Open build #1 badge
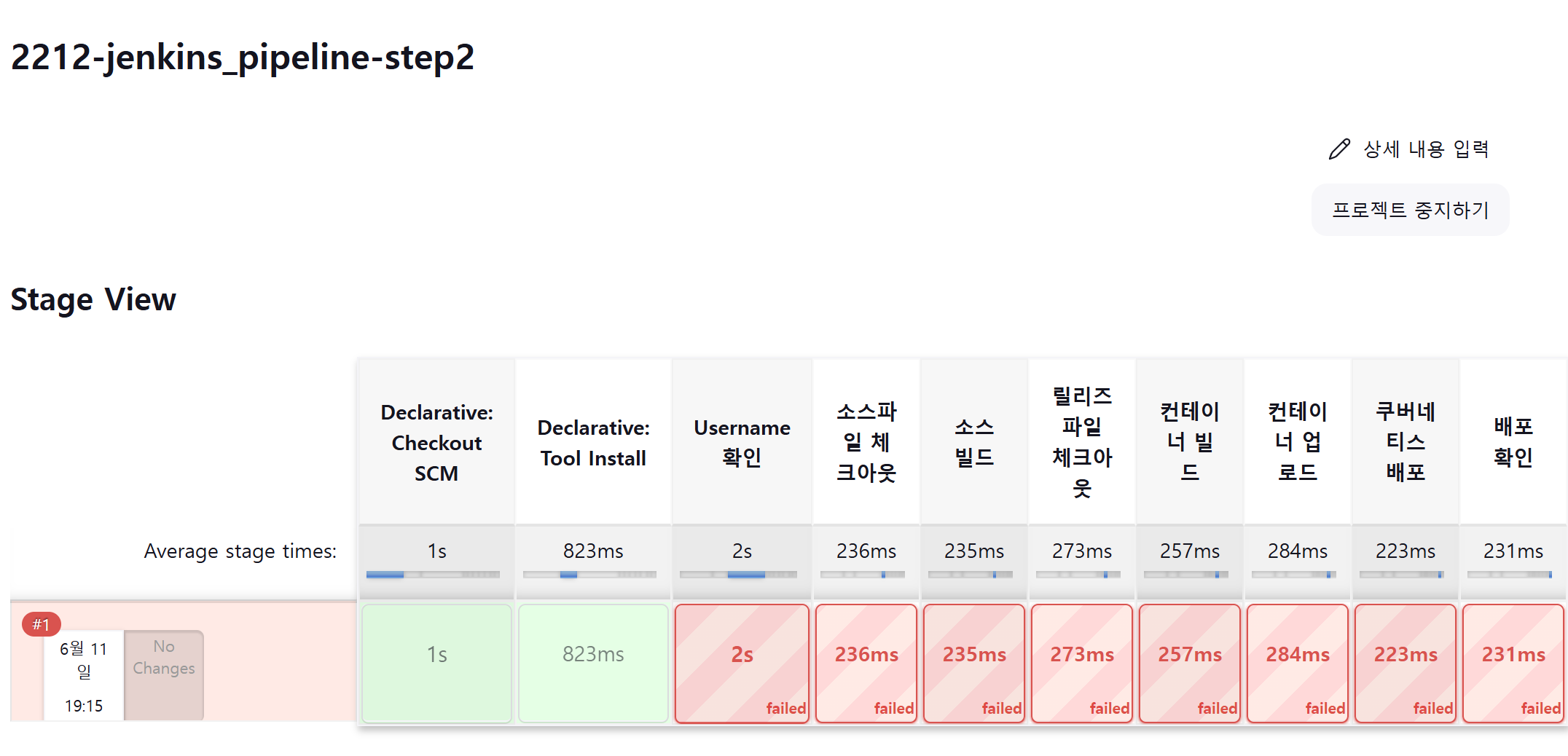The width and height of the screenshot is (1568, 756). 41,624
